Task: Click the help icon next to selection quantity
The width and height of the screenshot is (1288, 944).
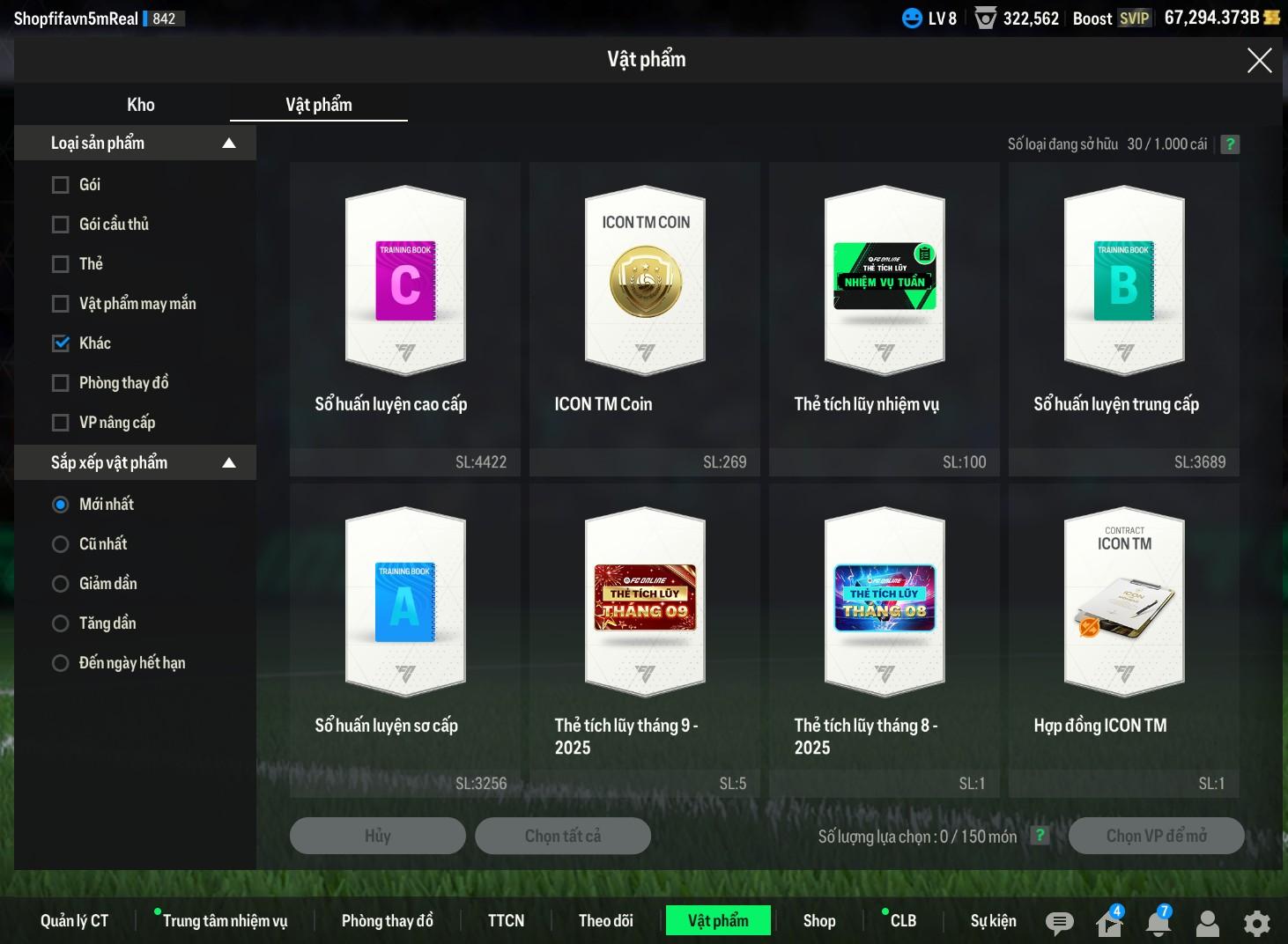Action: point(1040,836)
